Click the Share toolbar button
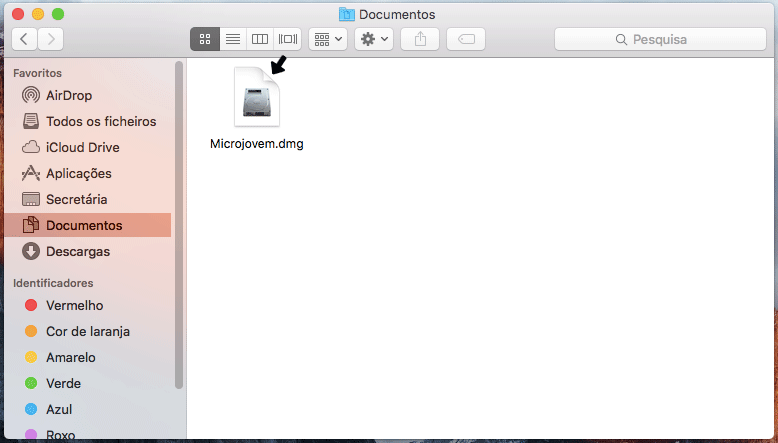This screenshot has width=778, height=443. (420, 39)
